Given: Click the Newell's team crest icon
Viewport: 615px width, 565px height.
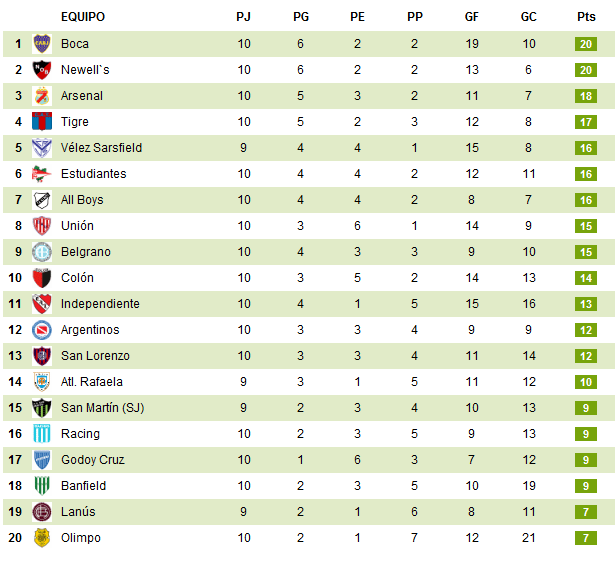Looking at the screenshot, I should pyautogui.click(x=42, y=70).
